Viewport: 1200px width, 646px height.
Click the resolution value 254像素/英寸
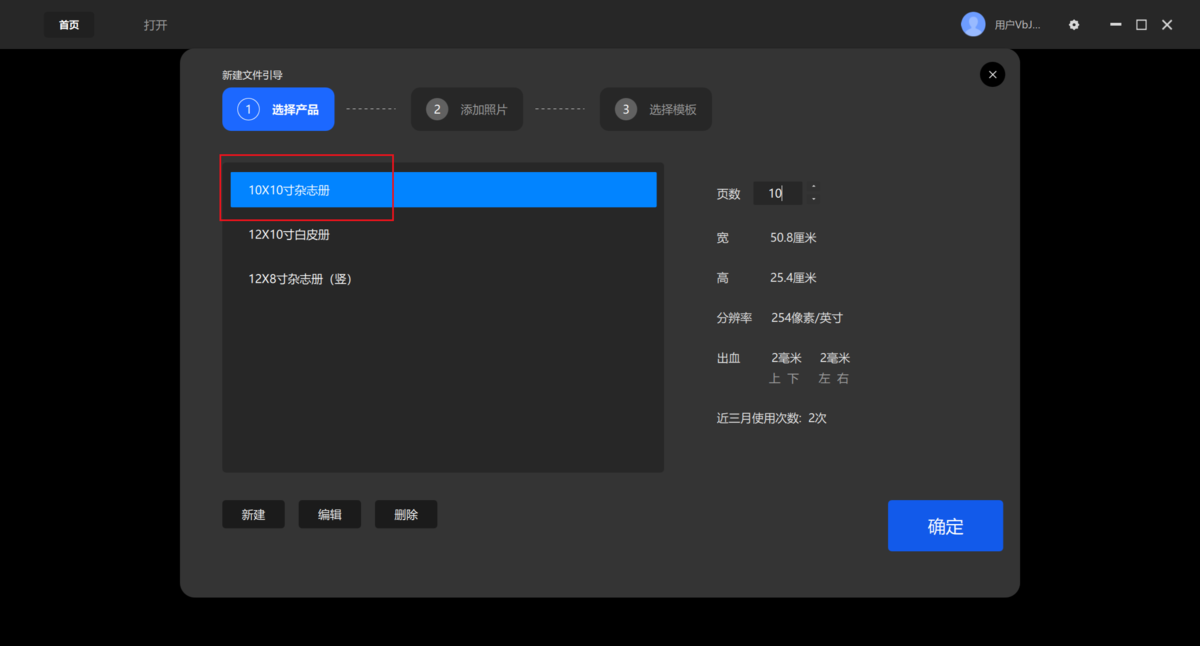[807, 318]
